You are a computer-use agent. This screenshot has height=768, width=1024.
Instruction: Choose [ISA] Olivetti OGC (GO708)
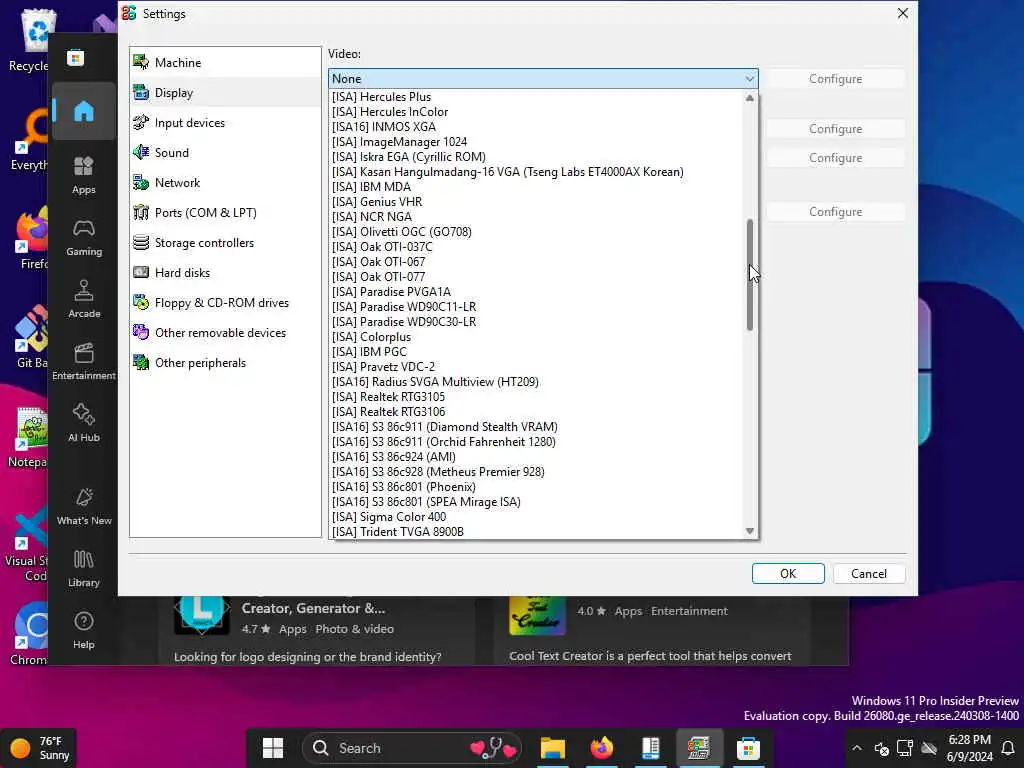pyautogui.click(x=536, y=232)
